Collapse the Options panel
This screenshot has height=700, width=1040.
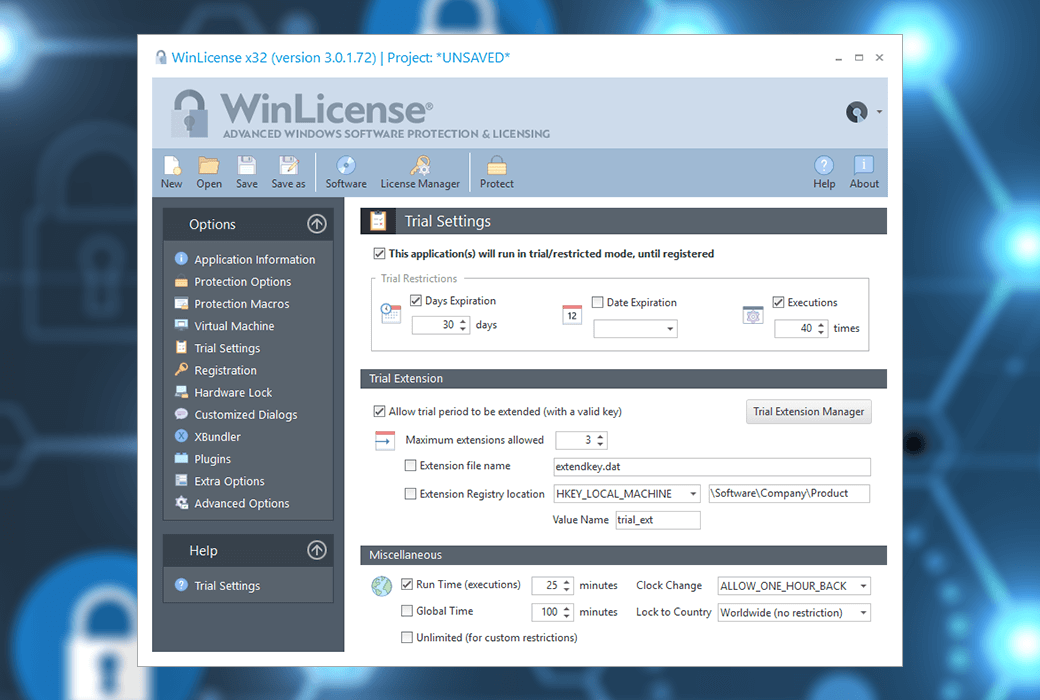coord(317,223)
